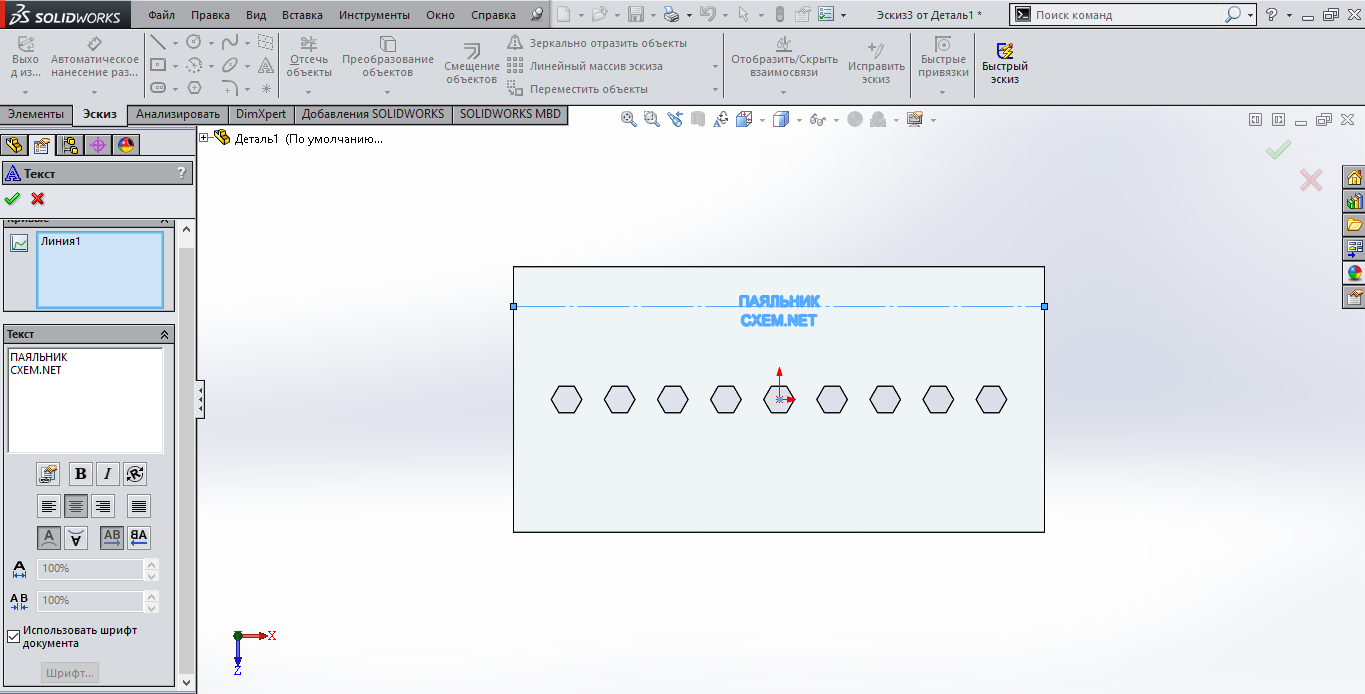Viewport: 1365px width, 694px height.
Task: Collapse the Текст section chevron
Action: tap(164, 334)
